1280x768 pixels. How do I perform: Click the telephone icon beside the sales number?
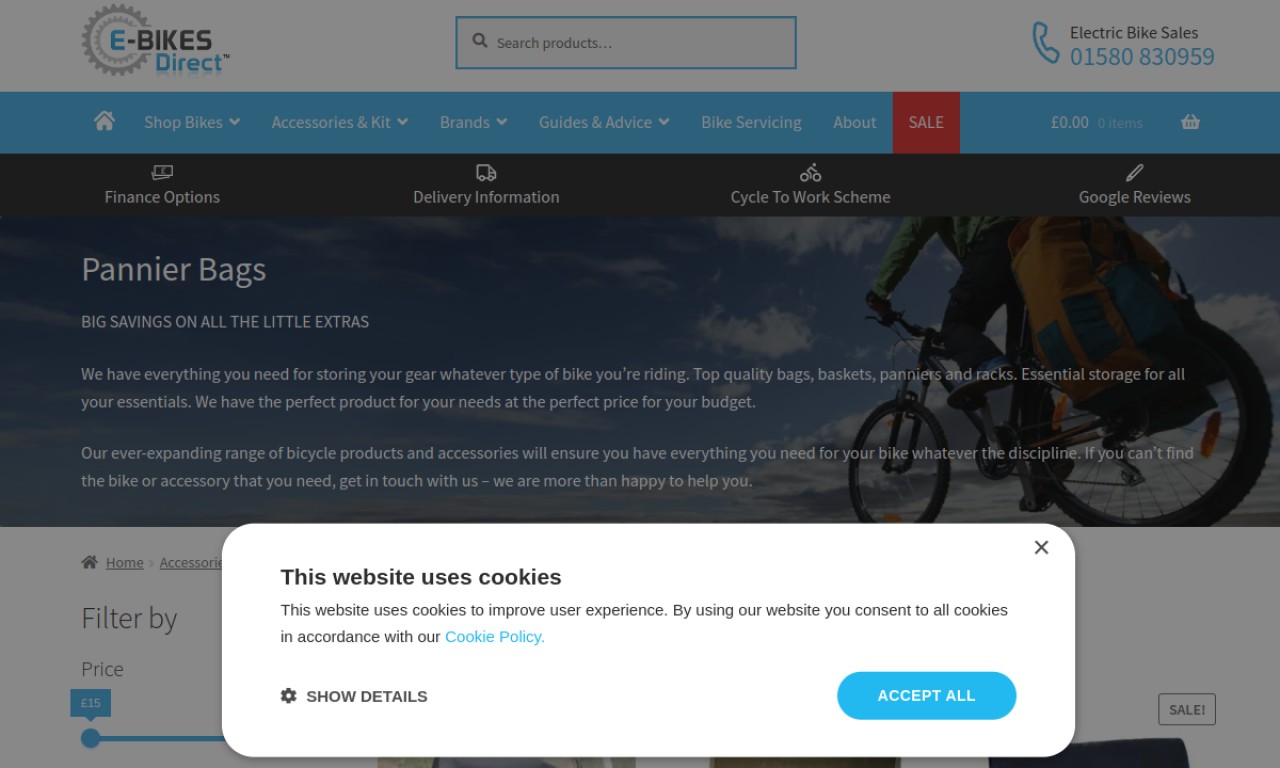pos(1045,43)
